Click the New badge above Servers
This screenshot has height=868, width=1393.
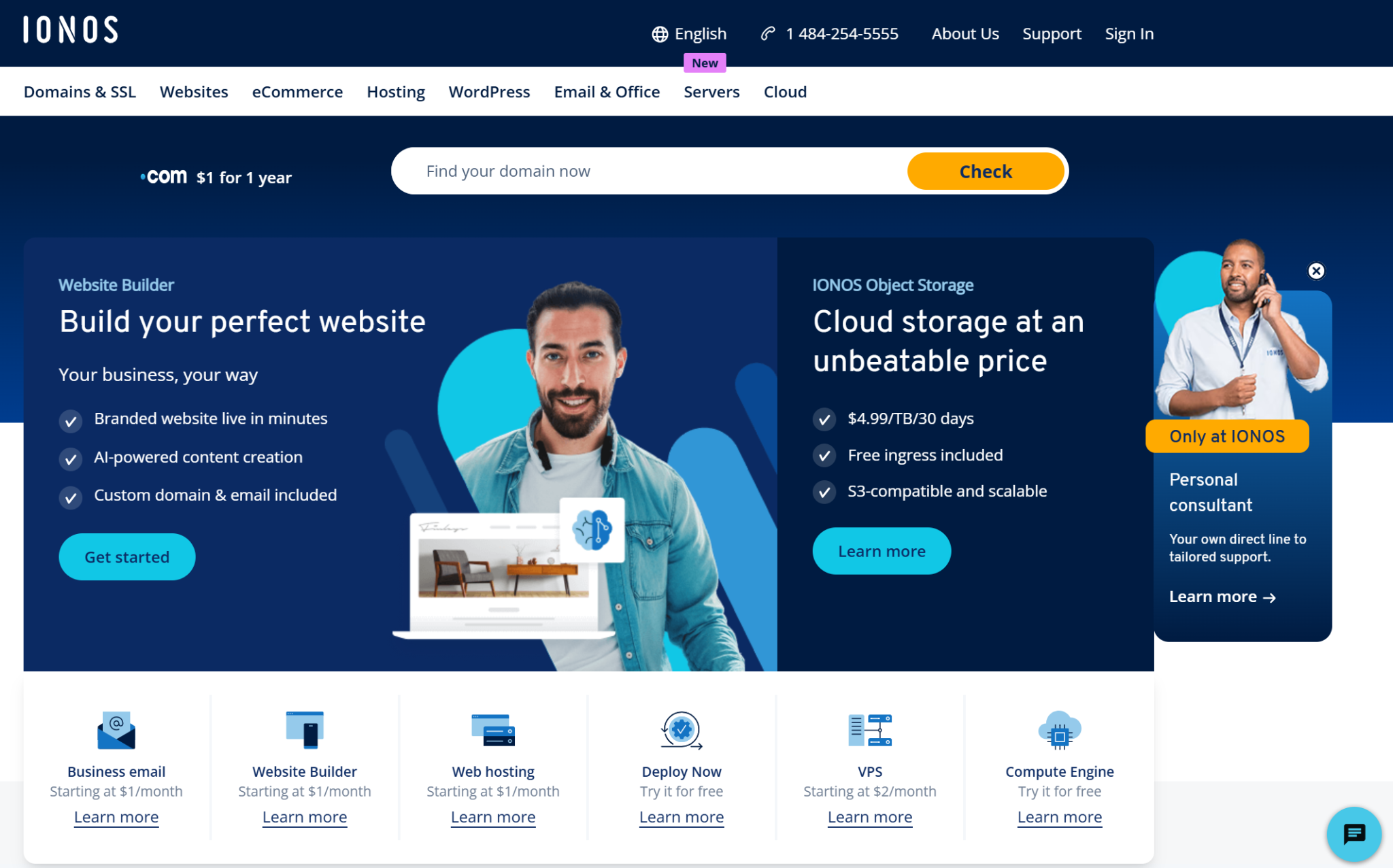[x=705, y=63]
